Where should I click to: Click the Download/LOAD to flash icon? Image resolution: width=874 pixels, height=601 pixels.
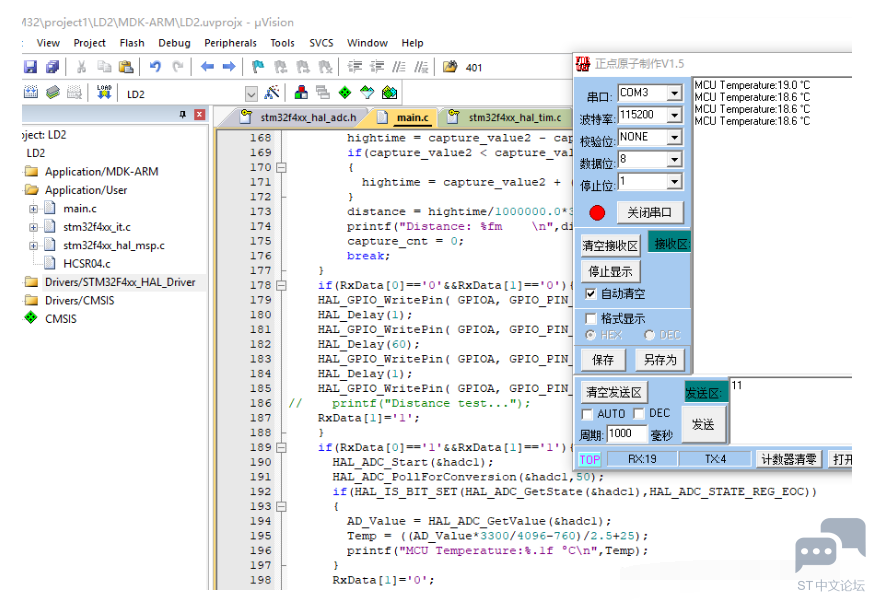[104, 92]
